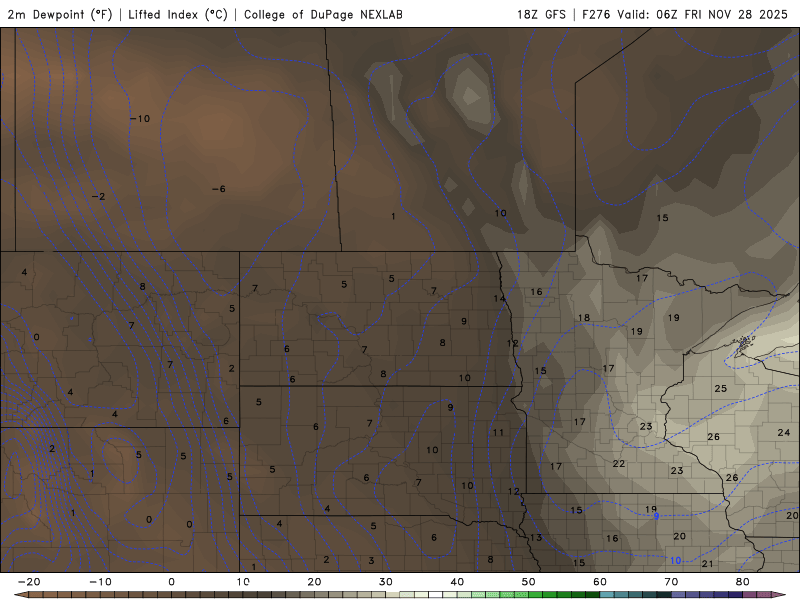Click the "Valid: 06Z FRI NOV 28 2025" text

pos(703,14)
